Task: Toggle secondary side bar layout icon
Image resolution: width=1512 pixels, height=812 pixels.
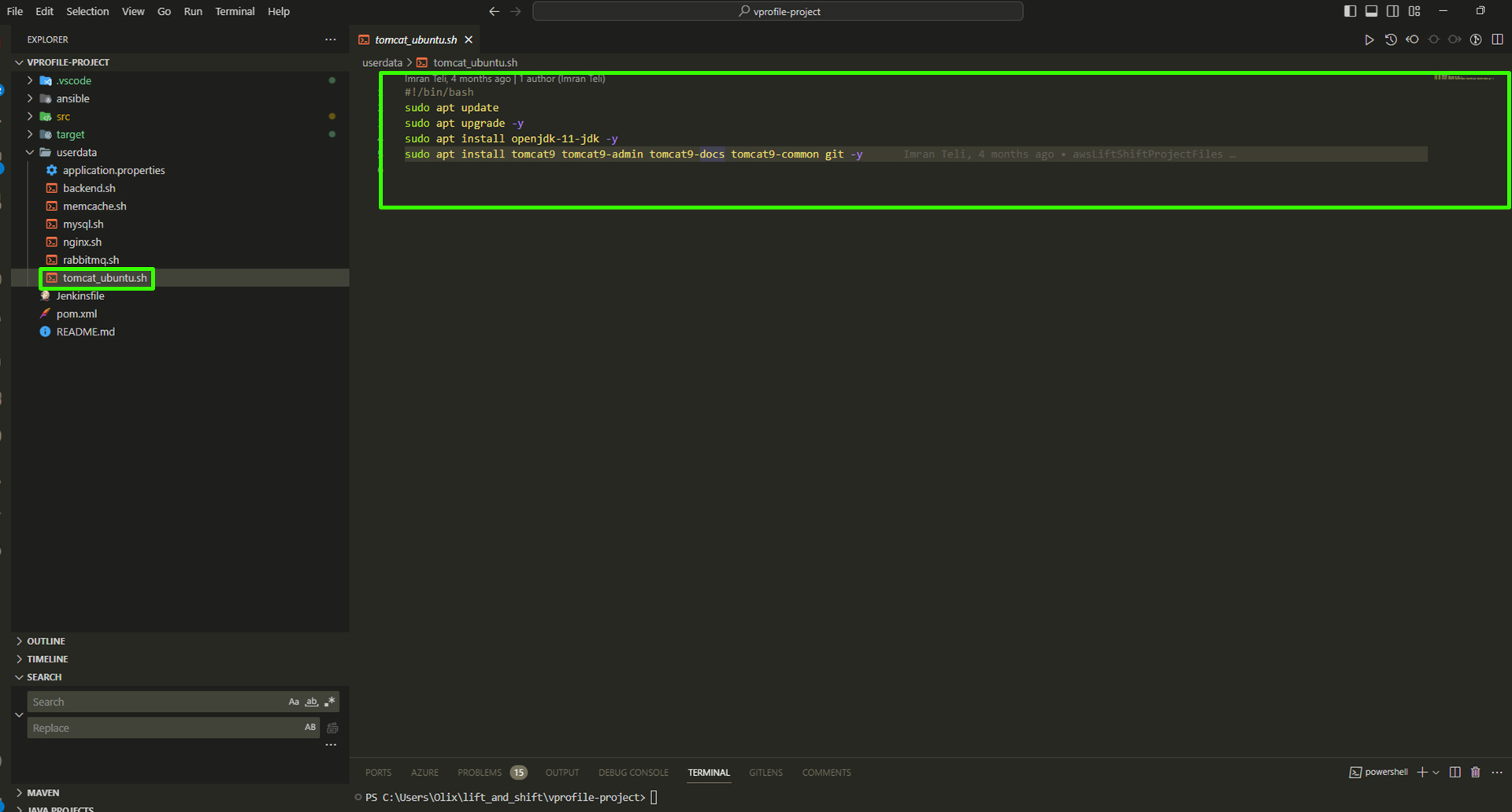Action: [x=1392, y=11]
